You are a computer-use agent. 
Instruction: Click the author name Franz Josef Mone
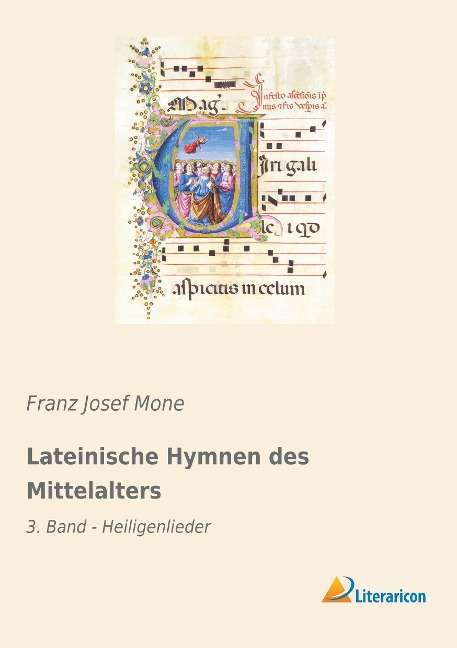[x=105, y=404]
